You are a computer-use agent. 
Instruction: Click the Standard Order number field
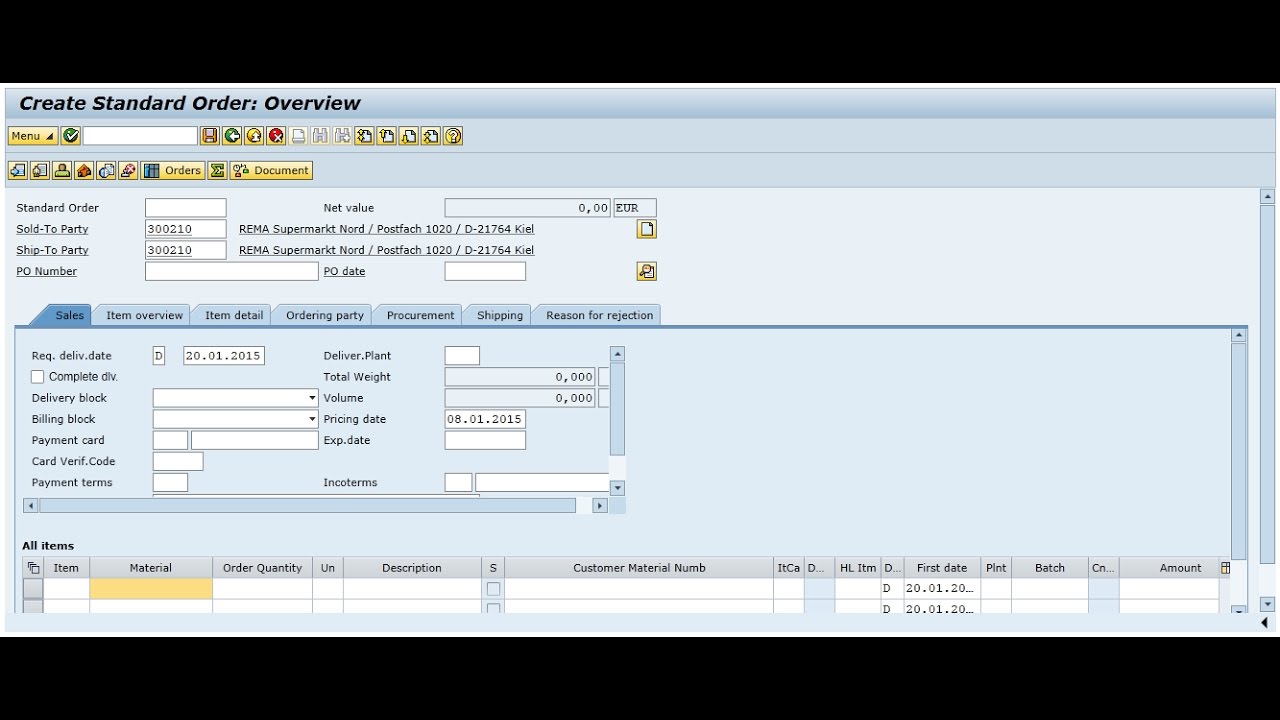[186, 208]
